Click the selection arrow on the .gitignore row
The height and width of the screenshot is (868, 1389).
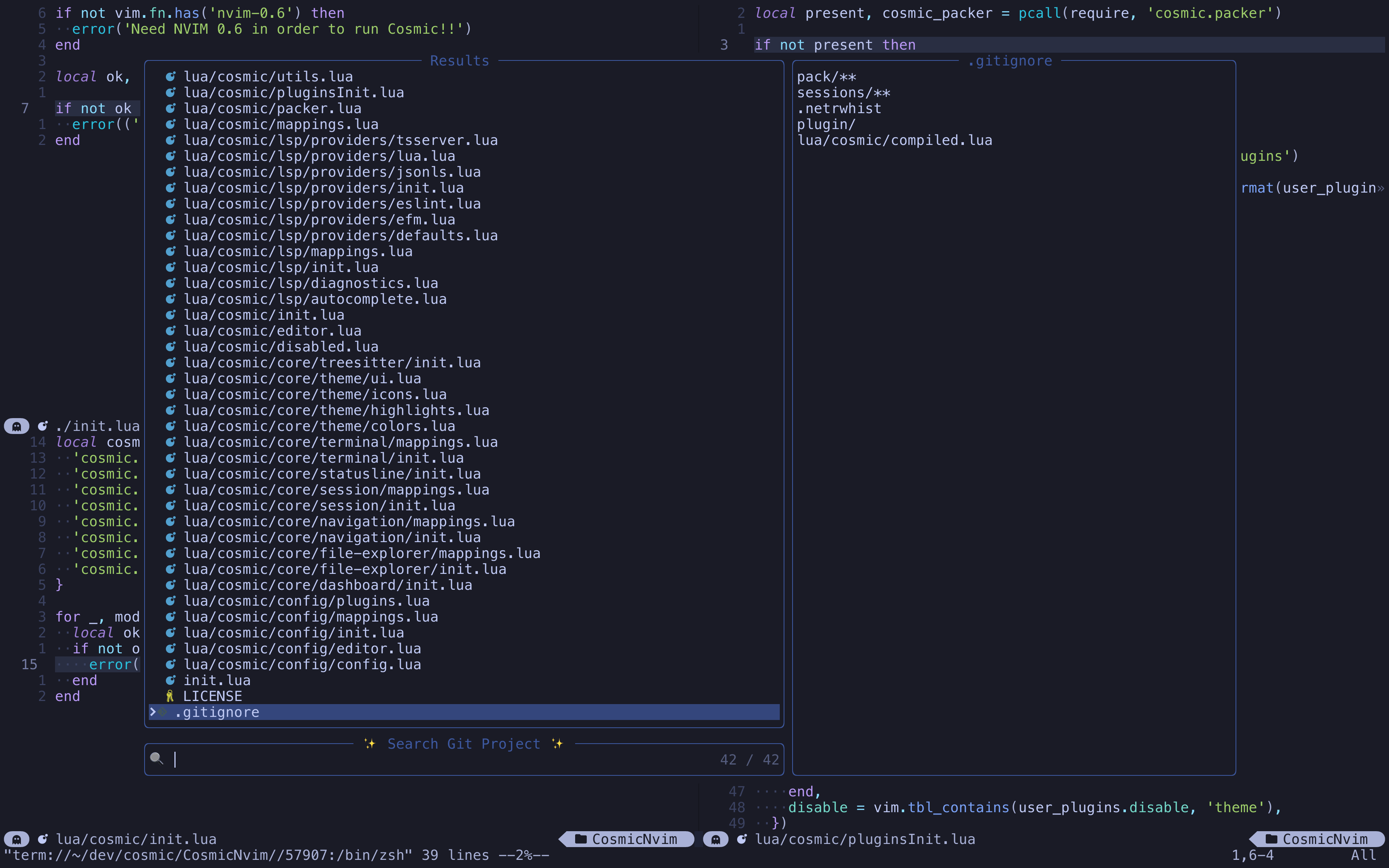pyautogui.click(x=153, y=712)
